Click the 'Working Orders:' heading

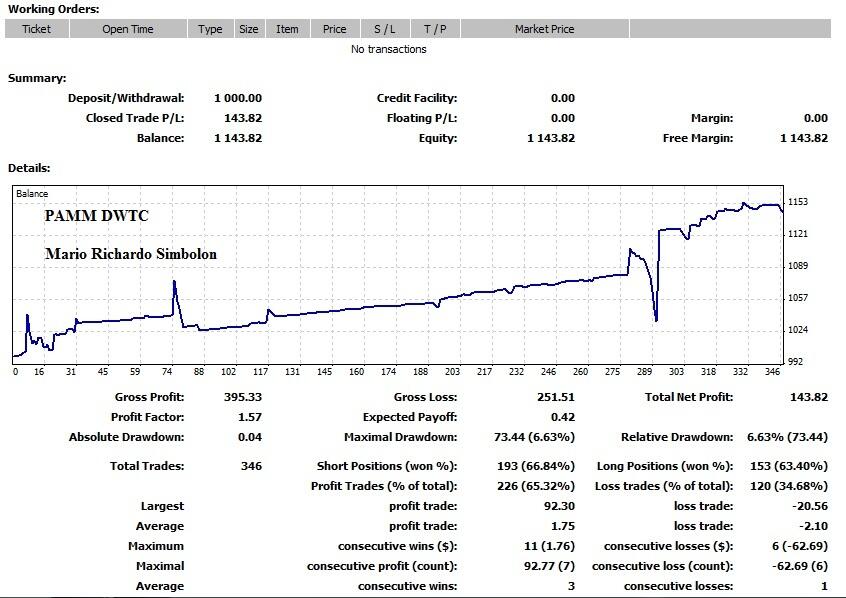(53, 9)
